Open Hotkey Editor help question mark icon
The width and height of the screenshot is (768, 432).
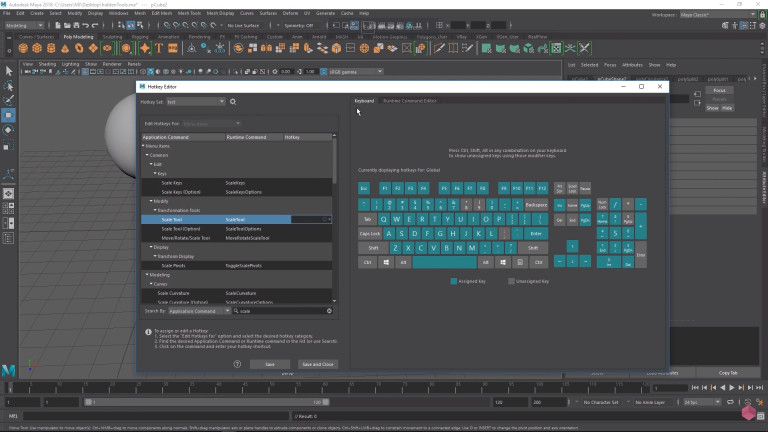click(x=237, y=364)
